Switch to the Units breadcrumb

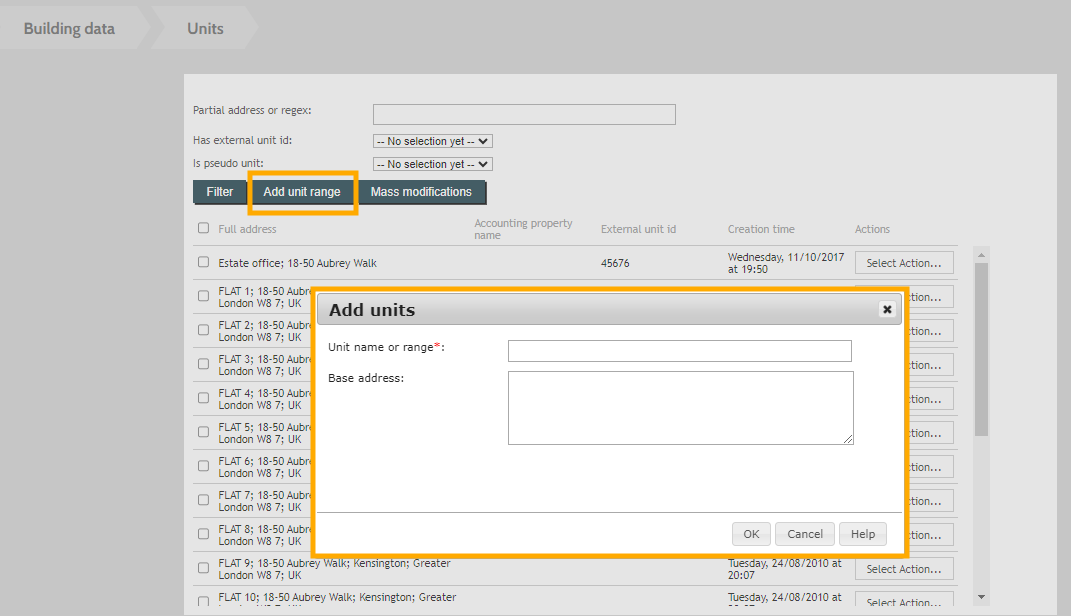point(205,28)
